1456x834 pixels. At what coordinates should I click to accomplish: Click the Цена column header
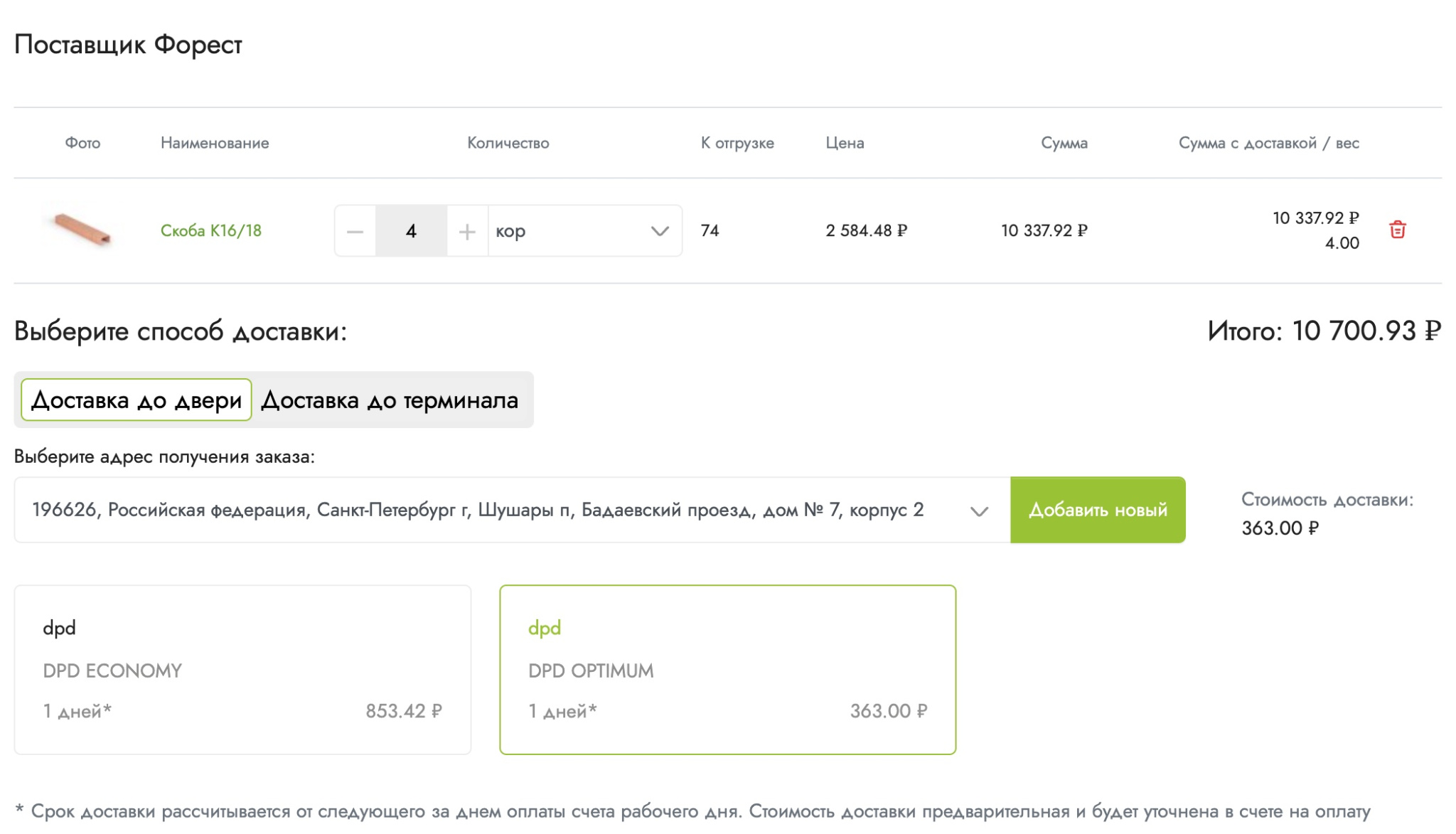[845, 143]
